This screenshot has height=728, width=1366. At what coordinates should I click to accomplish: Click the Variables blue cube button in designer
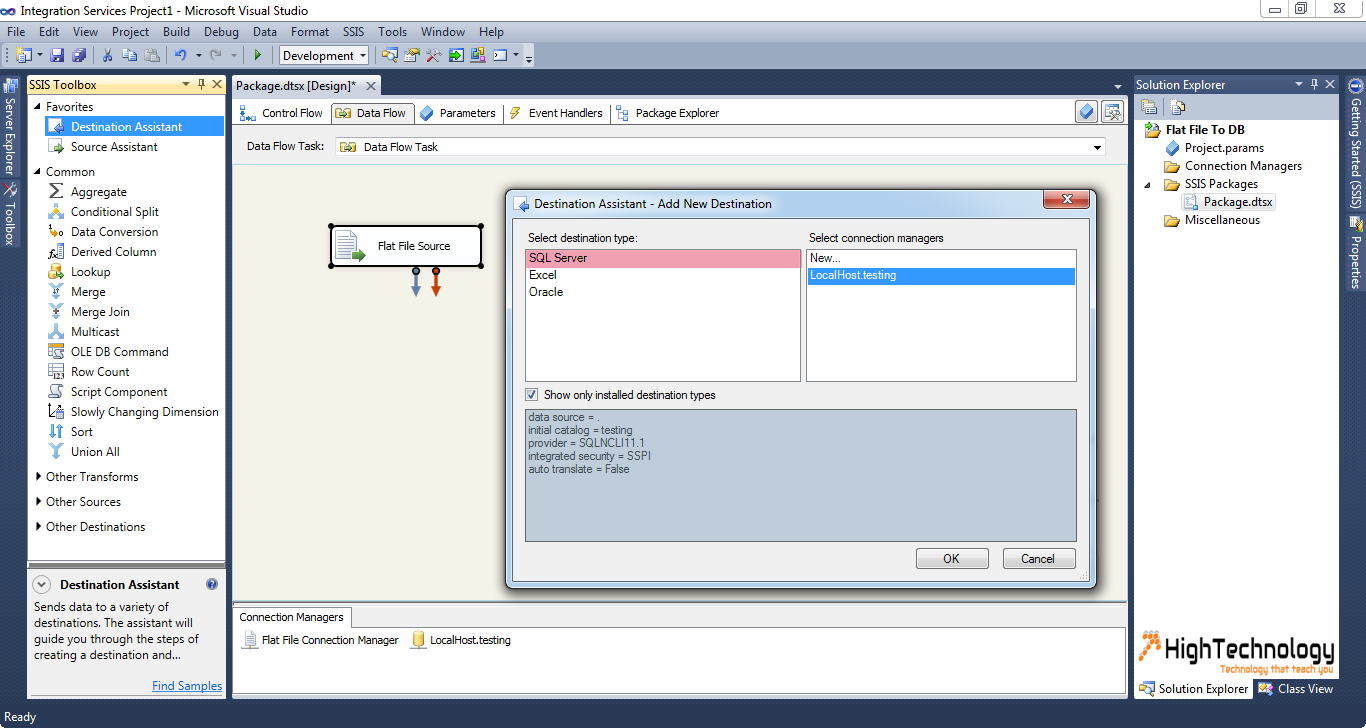pos(1087,112)
